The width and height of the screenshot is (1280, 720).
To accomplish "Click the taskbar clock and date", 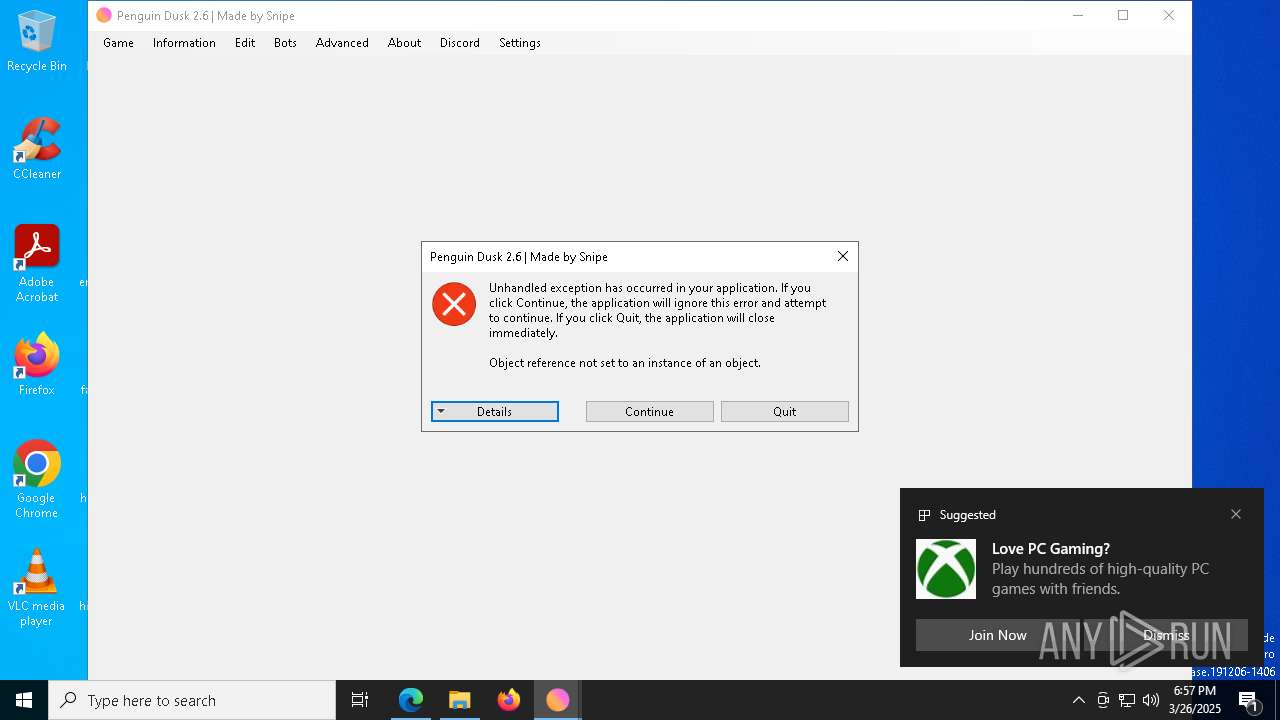I will 1195,700.
